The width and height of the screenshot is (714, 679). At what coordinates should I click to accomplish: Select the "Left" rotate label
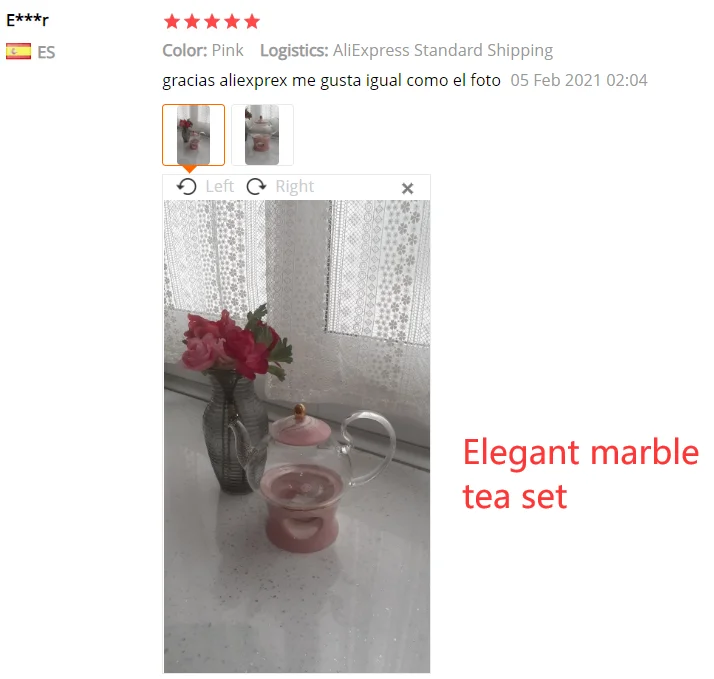219,186
